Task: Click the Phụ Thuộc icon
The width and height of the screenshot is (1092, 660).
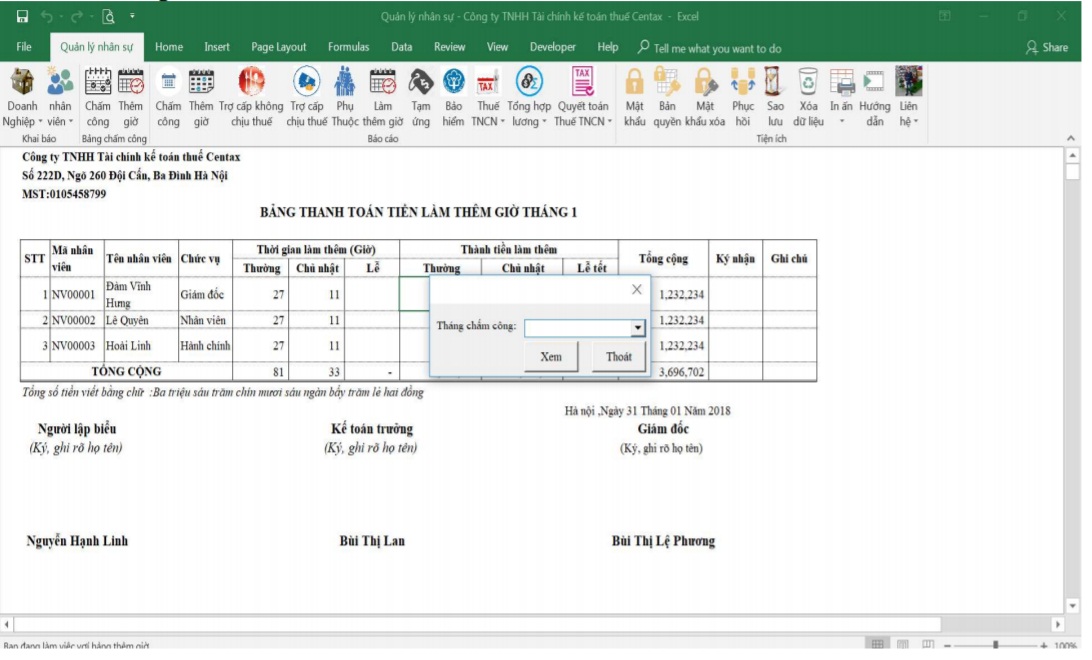Action: 345,82
